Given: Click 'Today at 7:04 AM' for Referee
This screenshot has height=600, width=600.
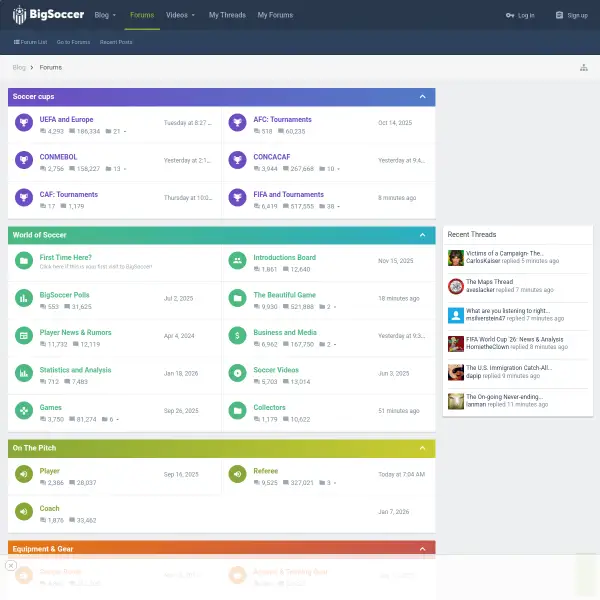Looking at the screenshot, I should tap(401, 474).
